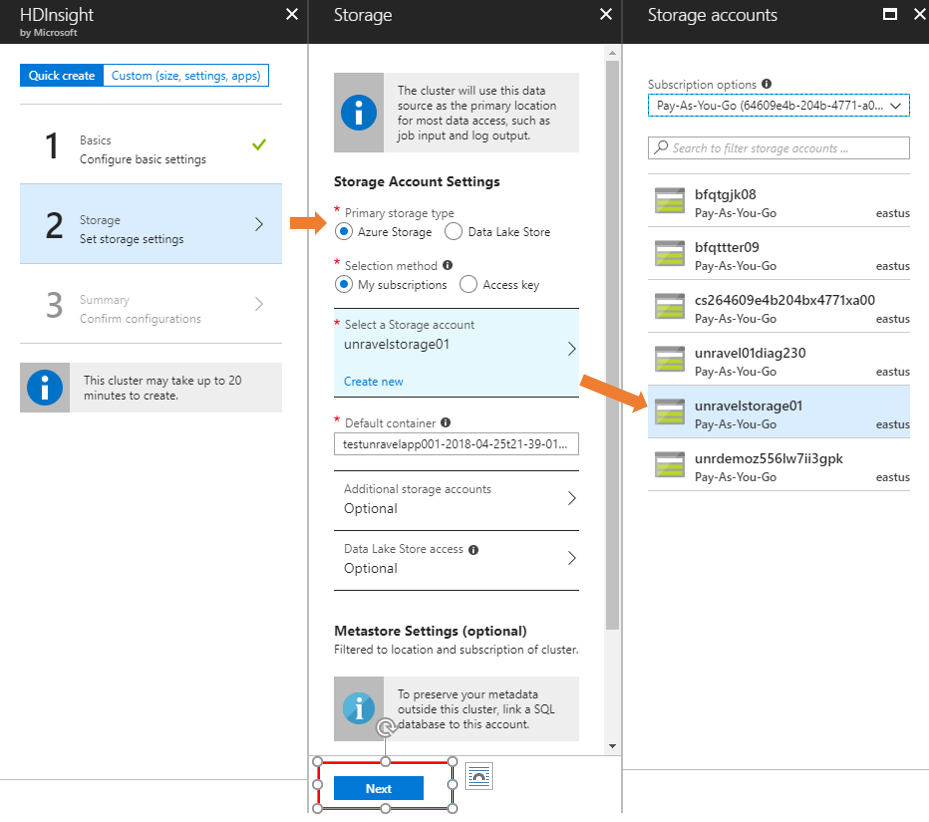Click the Storage blade vertical scrollbar thumb
This screenshot has height=822, width=929.
(612, 345)
